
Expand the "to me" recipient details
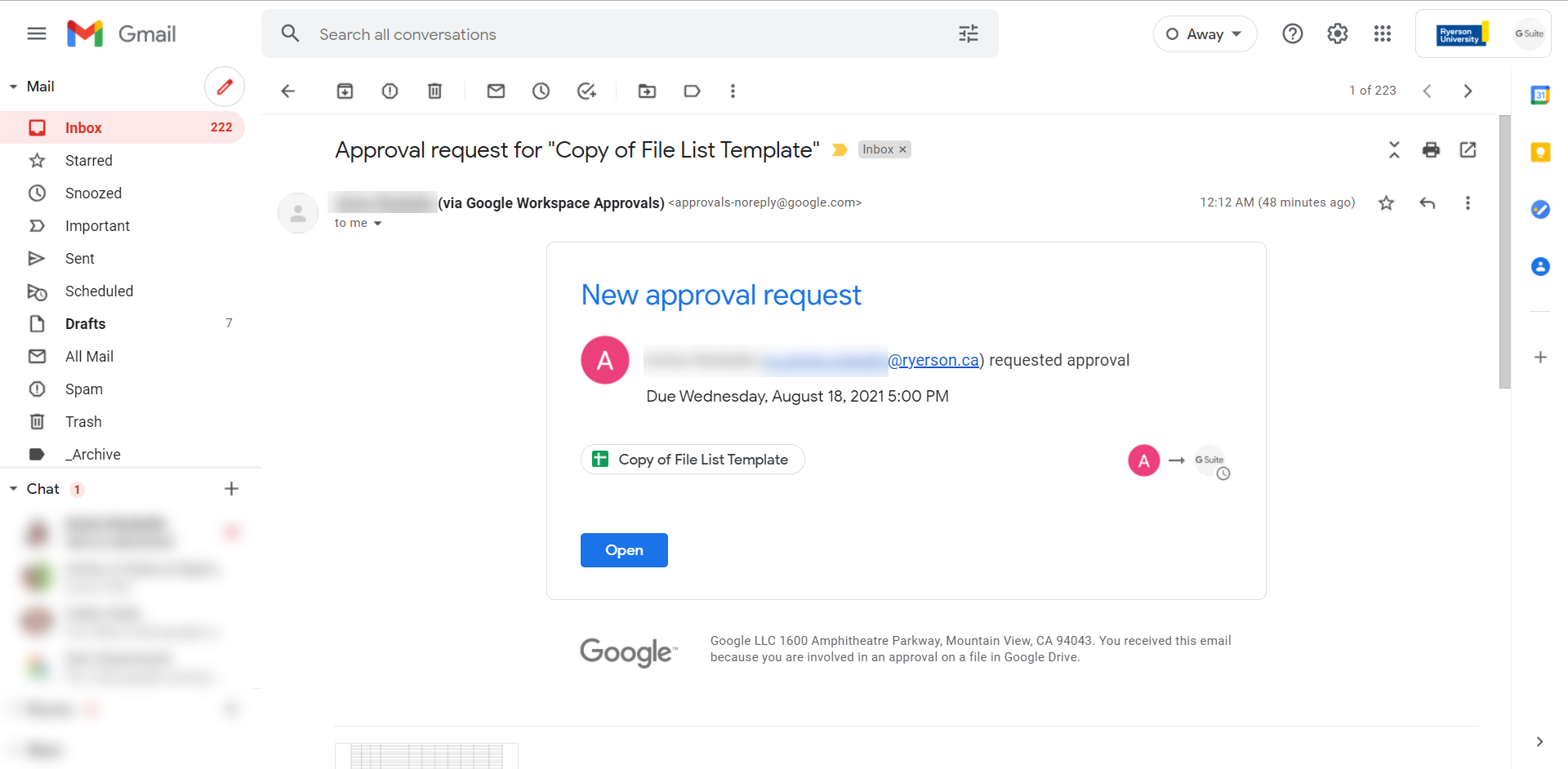pyautogui.click(x=377, y=223)
